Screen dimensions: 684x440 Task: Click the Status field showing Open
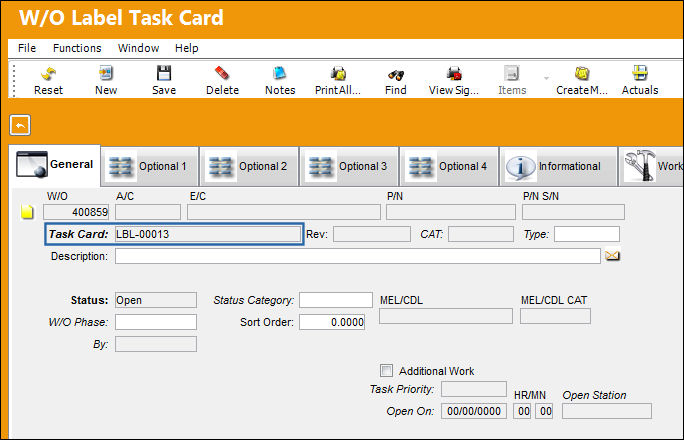pos(156,300)
